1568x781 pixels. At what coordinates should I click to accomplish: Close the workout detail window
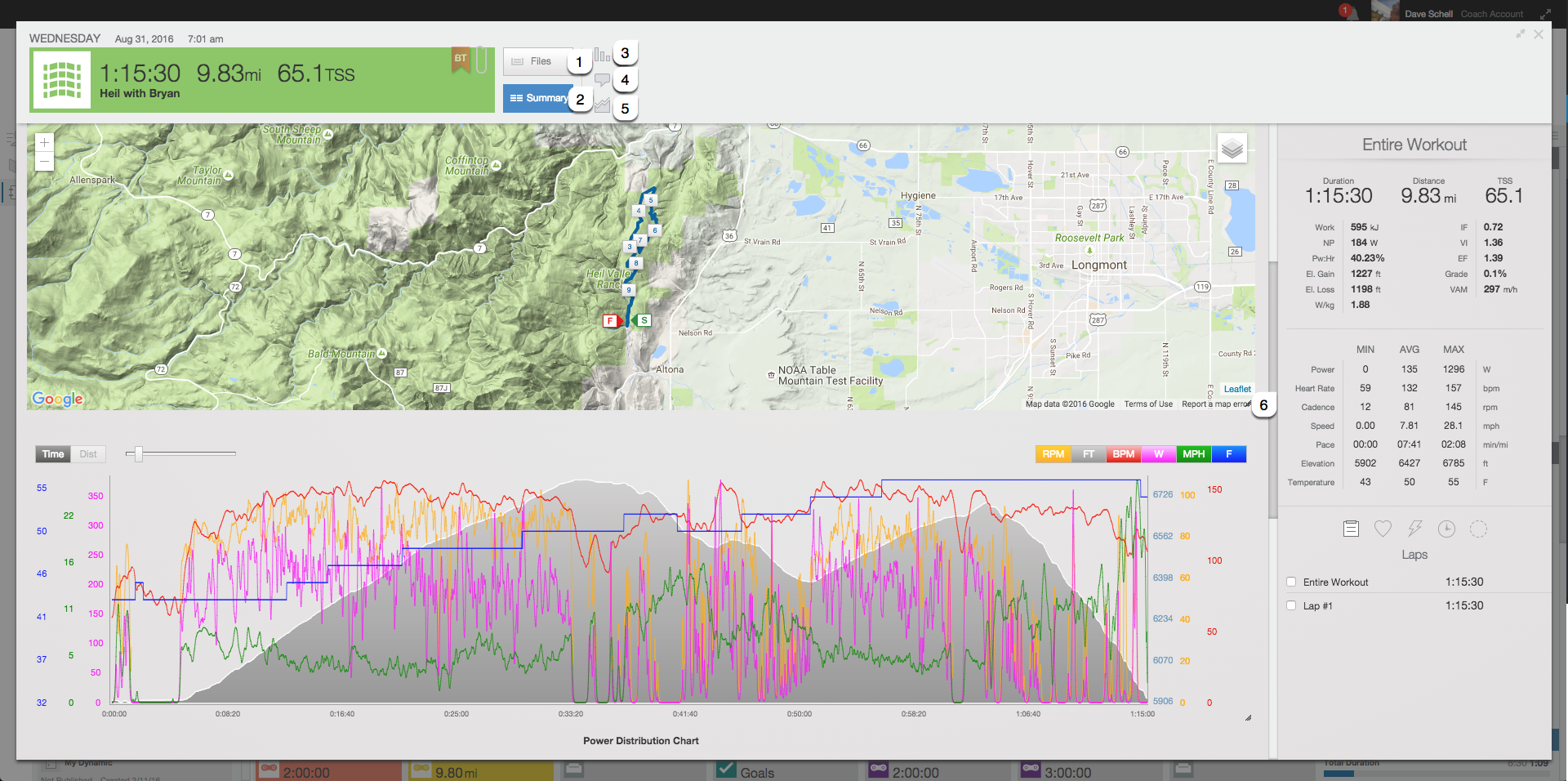(1539, 34)
